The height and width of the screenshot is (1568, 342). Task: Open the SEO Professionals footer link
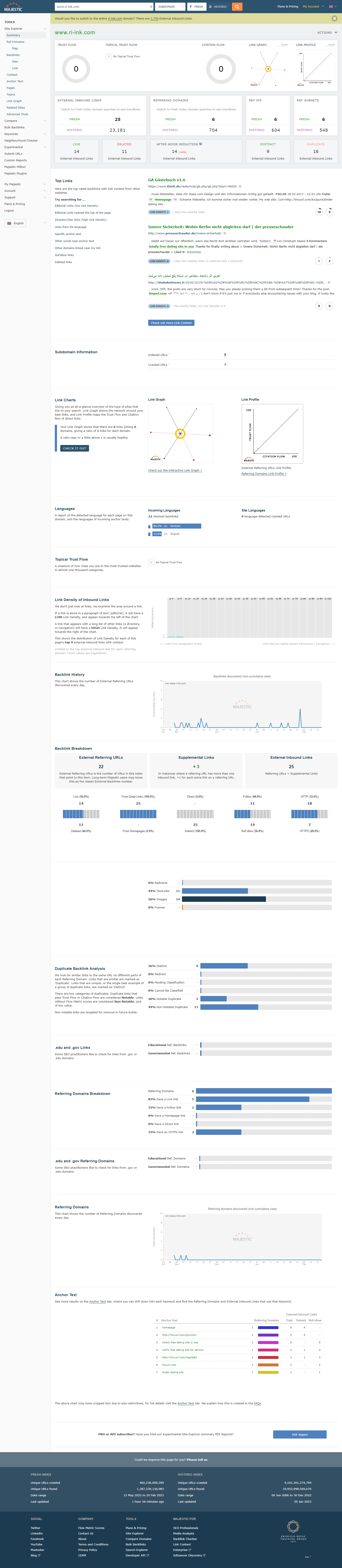[186, 1528]
